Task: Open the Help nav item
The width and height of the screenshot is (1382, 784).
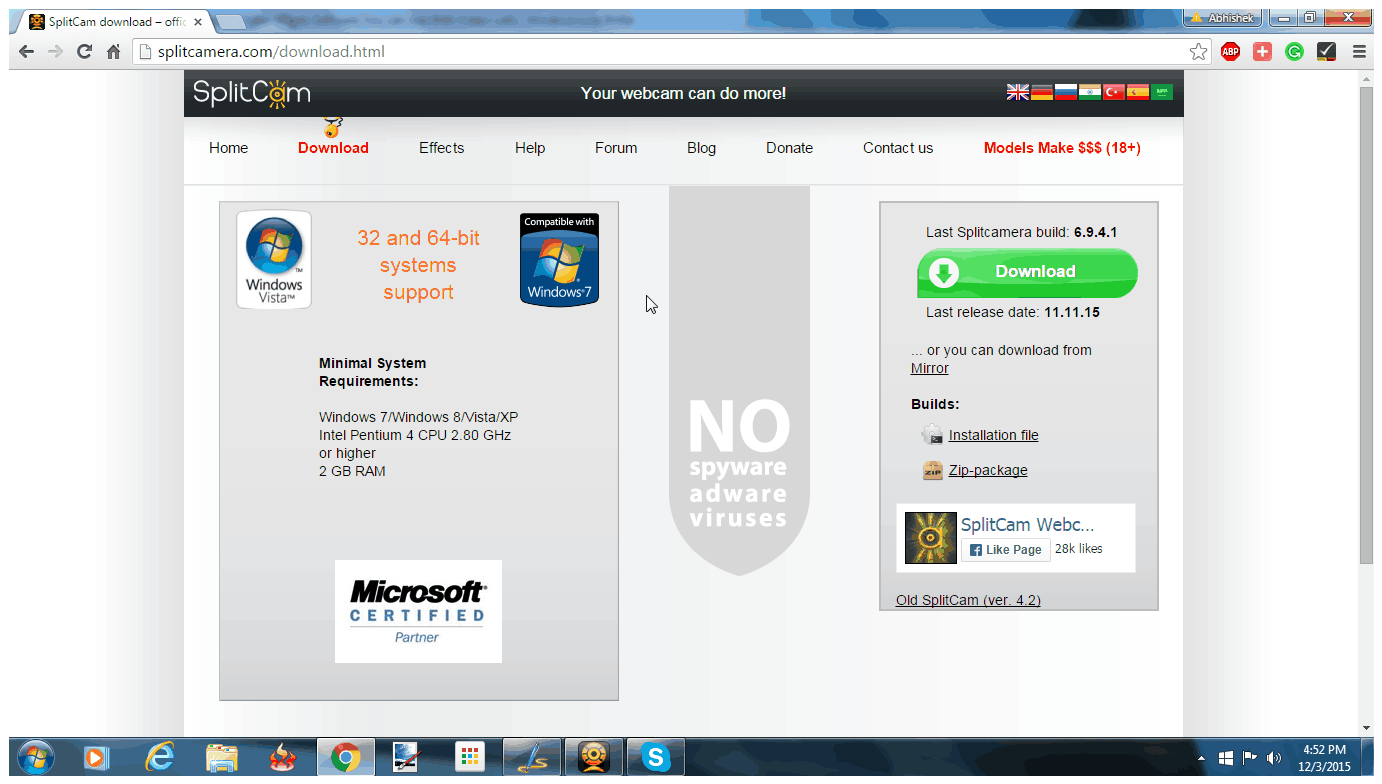Action: click(530, 148)
